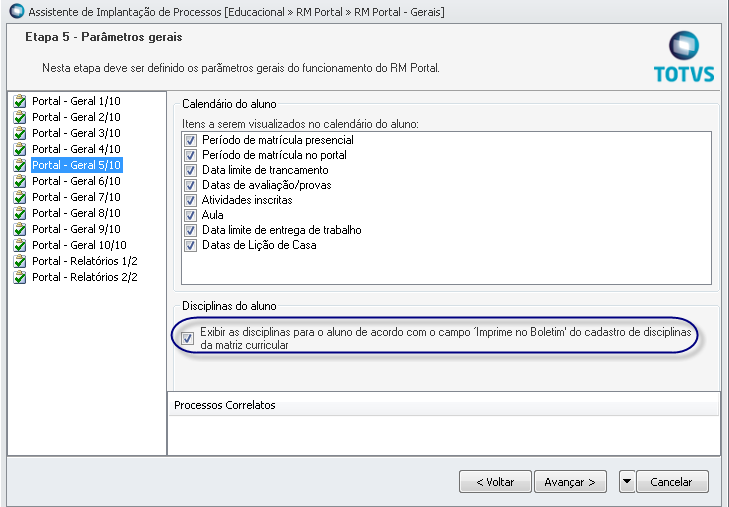Click the Etapa 5 - Parâmetros gerais heading
Image resolution: width=729 pixels, height=507 pixels.
point(104,37)
